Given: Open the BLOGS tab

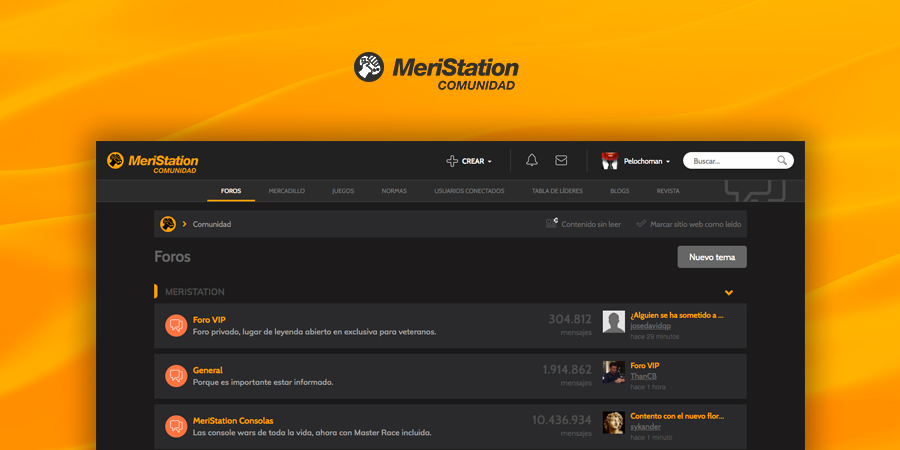Looking at the screenshot, I should click(619, 191).
